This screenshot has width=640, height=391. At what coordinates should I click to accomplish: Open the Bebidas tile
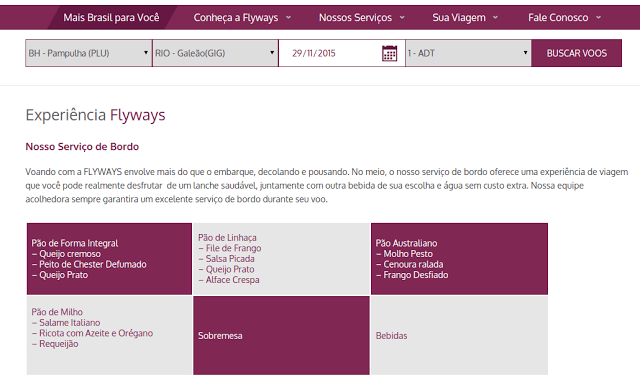[x=459, y=335]
